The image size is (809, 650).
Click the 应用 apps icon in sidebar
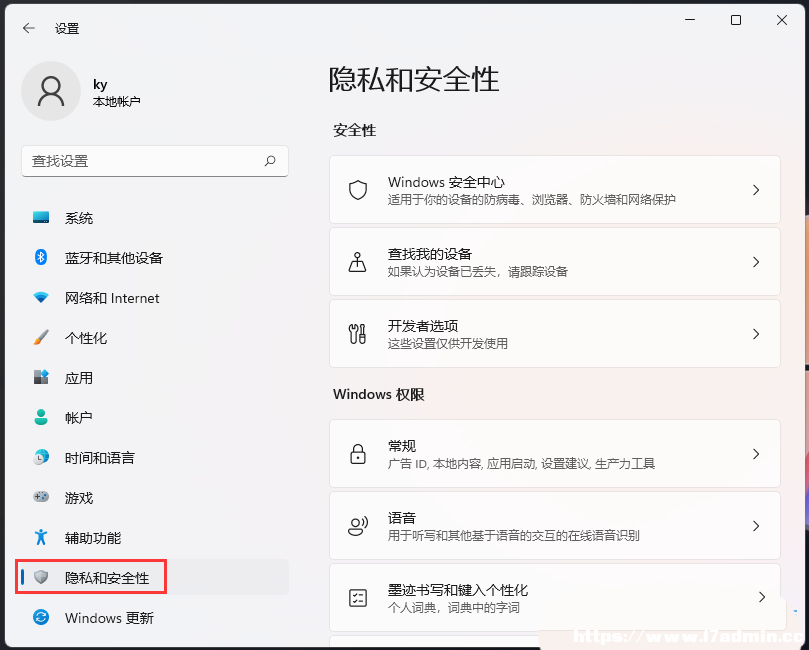pos(41,377)
